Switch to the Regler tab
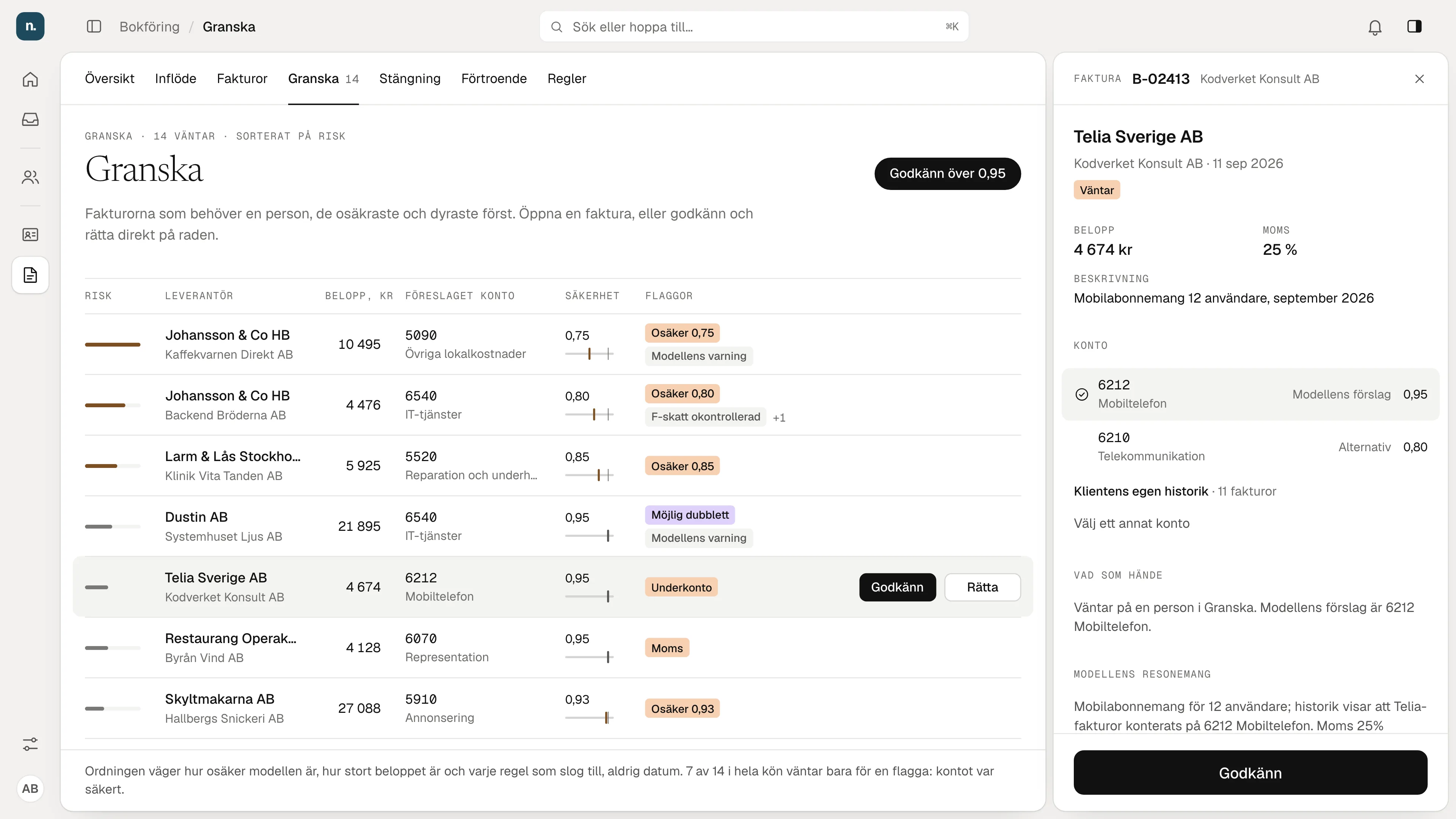 567,78
